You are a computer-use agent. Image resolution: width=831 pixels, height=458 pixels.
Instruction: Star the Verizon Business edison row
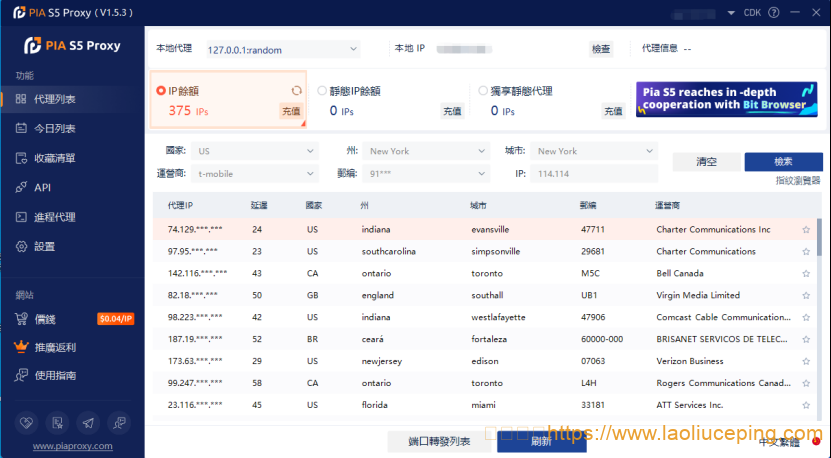pos(806,361)
